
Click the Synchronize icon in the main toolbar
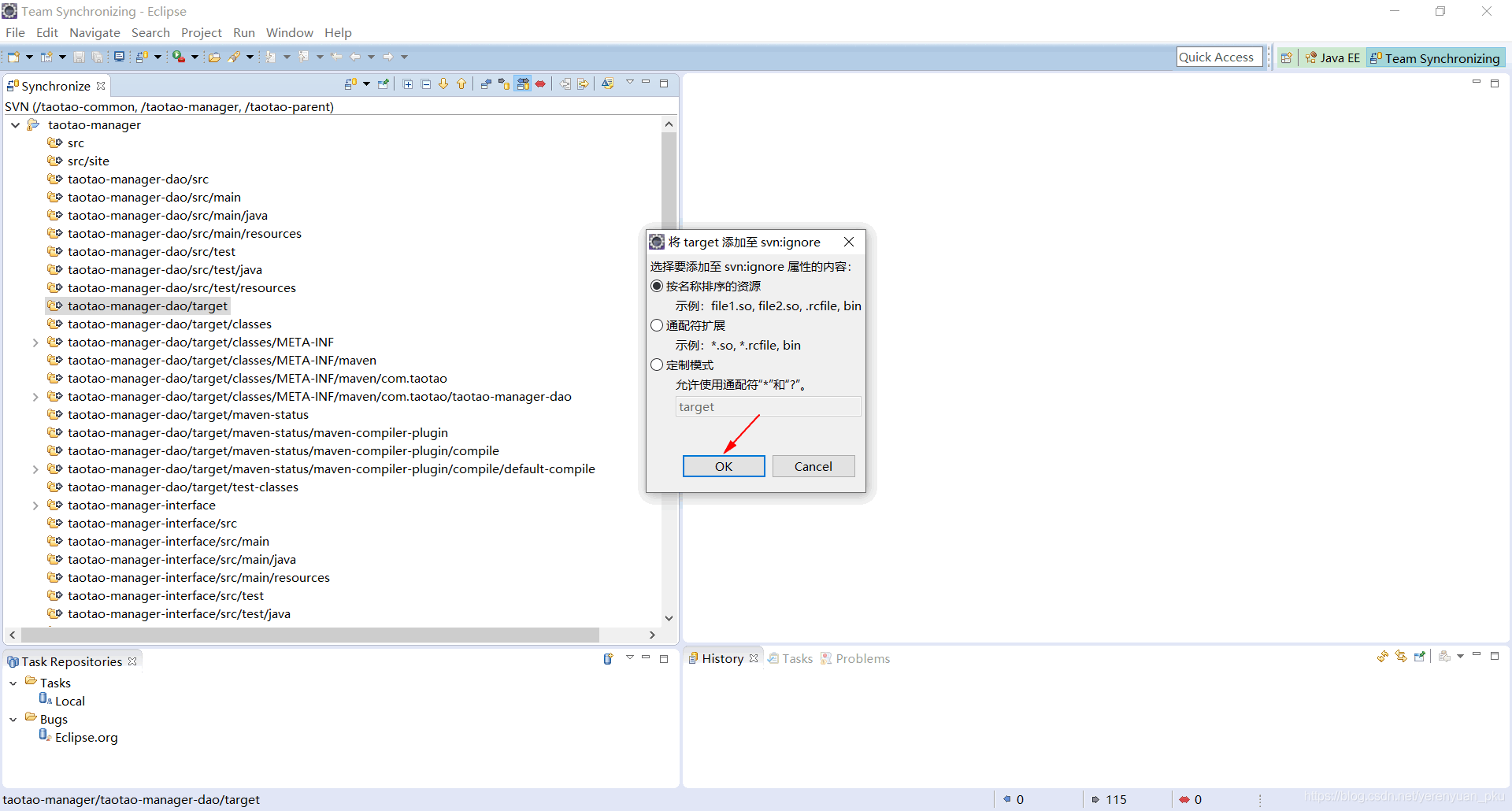pos(142,57)
